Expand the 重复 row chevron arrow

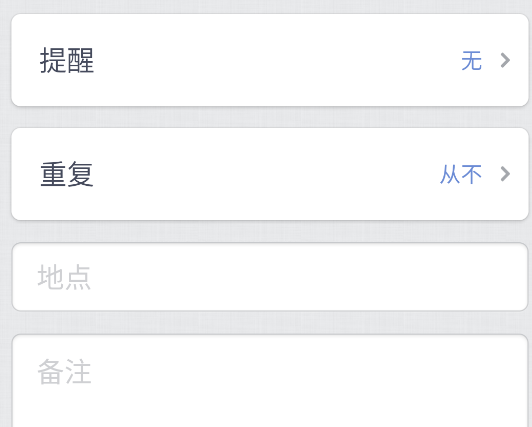point(505,174)
